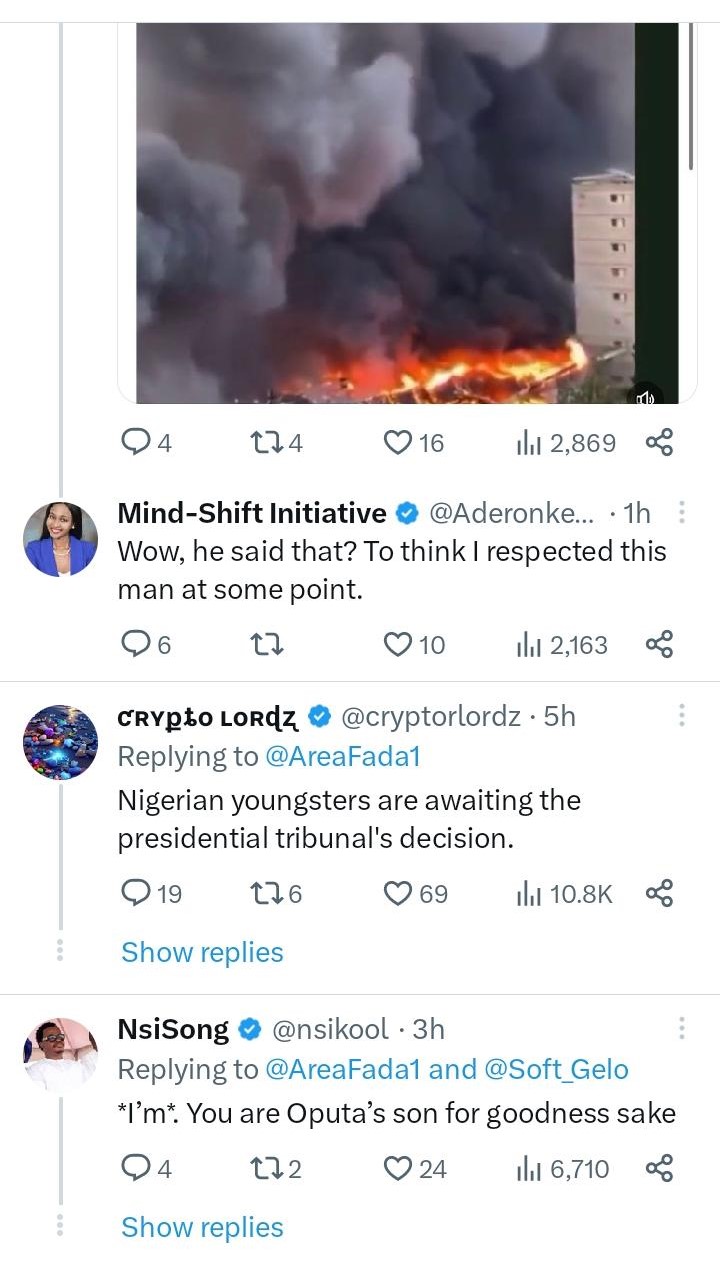Show replies under cryptorlordz tweet
720x1265 pixels.
pyautogui.click(x=202, y=952)
